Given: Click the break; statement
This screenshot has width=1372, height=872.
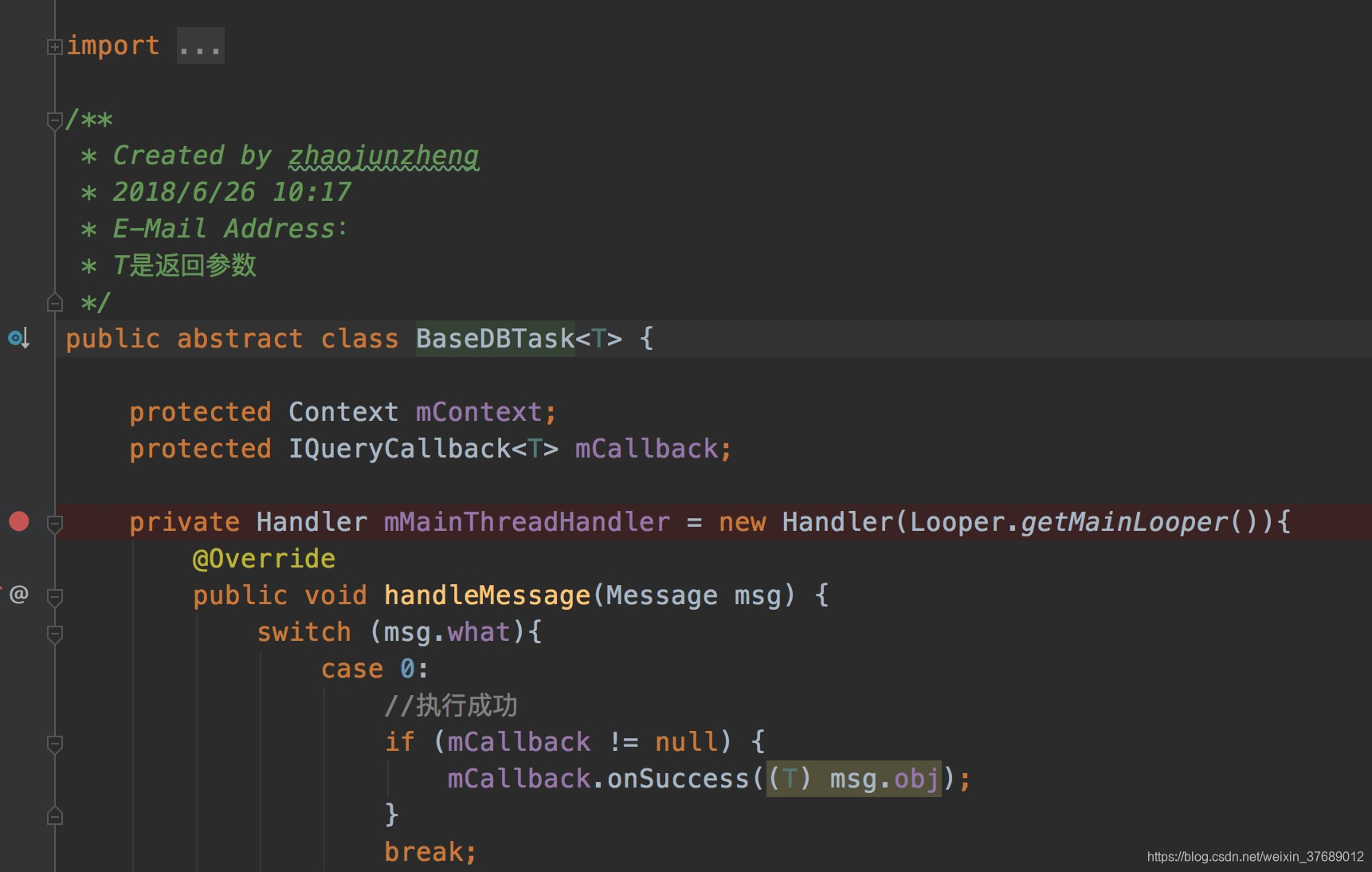Looking at the screenshot, I should click(x=430, y=852).
